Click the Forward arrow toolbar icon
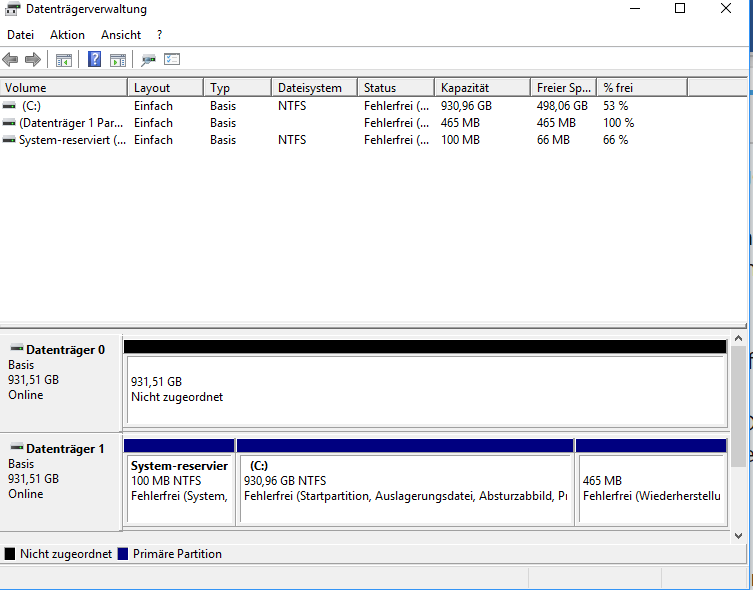The width and height of the screenshot is (756, 590). [x=33, y=60]
